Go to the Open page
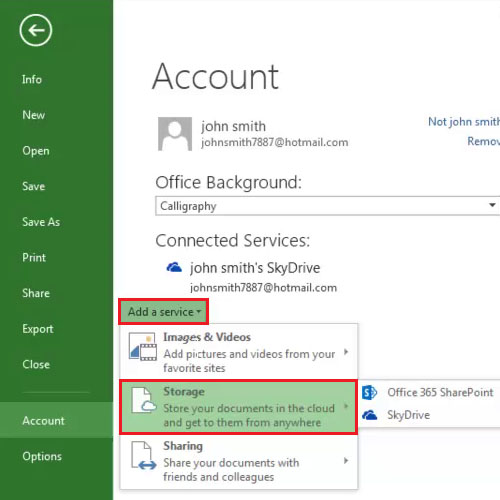 pos(36,151)
